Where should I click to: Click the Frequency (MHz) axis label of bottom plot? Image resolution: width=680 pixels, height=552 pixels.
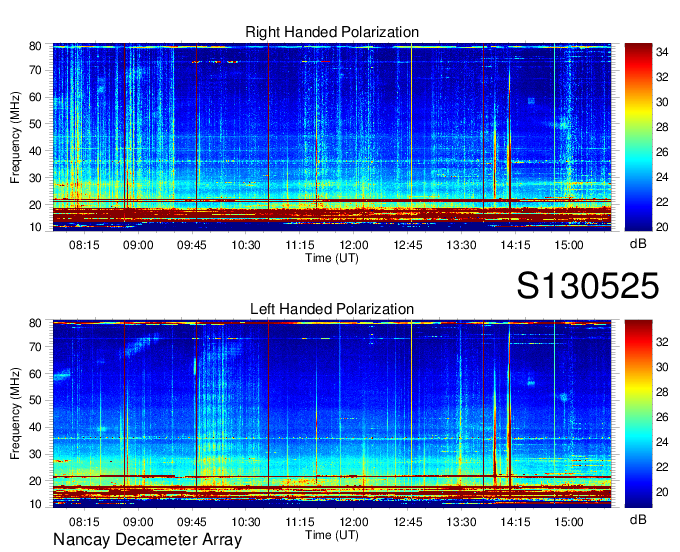point(15,414)
